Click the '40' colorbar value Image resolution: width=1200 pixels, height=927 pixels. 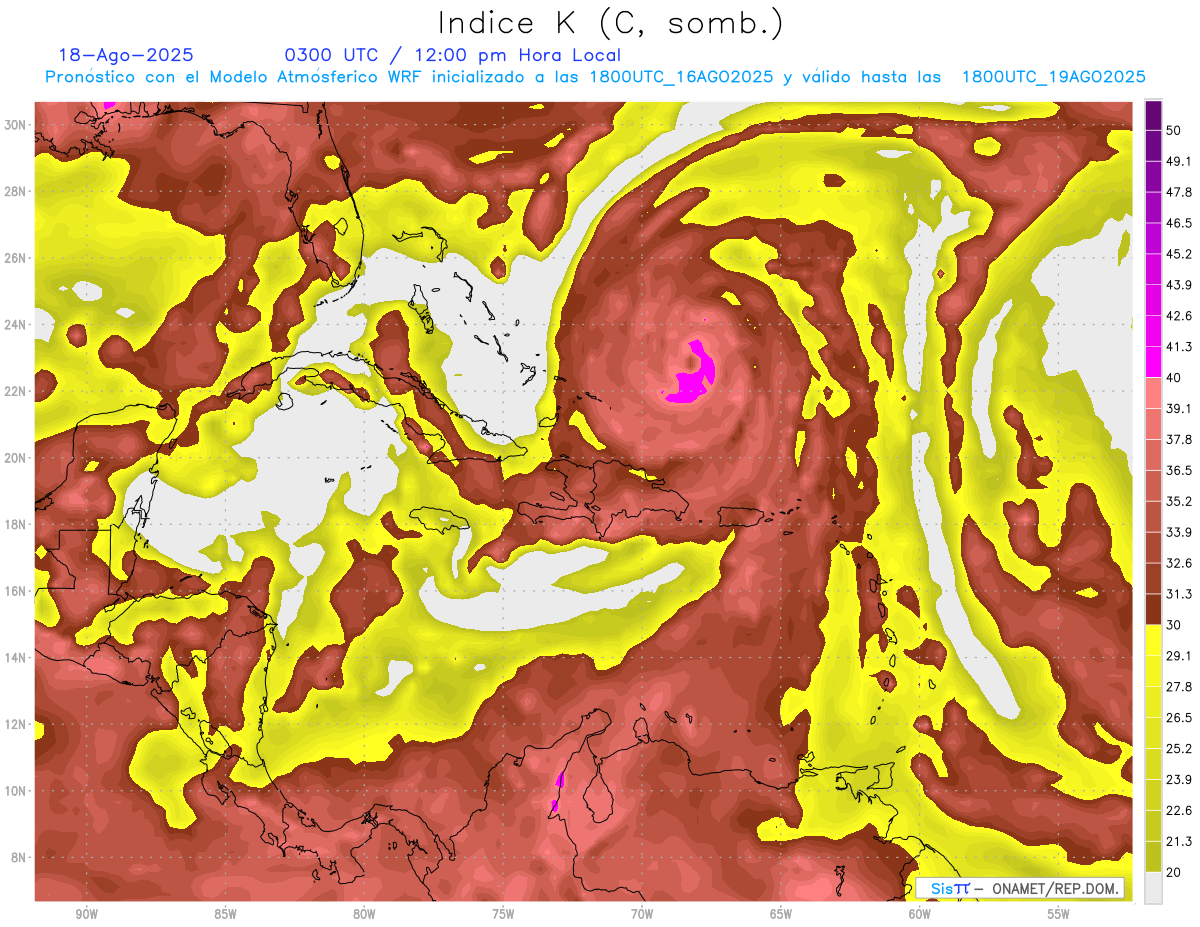pyautogui.click(x=1175, y=378)
